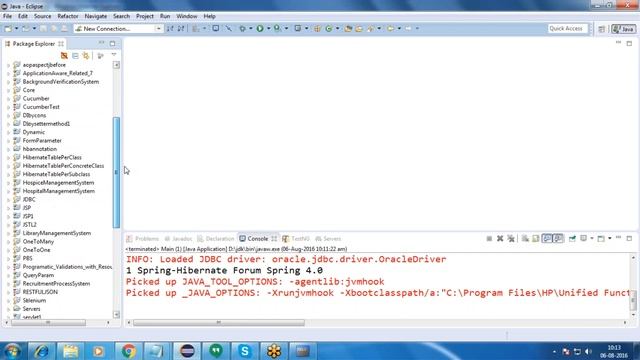Collapse all in Package Explorer toolbar
Screen dimensions: 640x360
tap(75, 56)
